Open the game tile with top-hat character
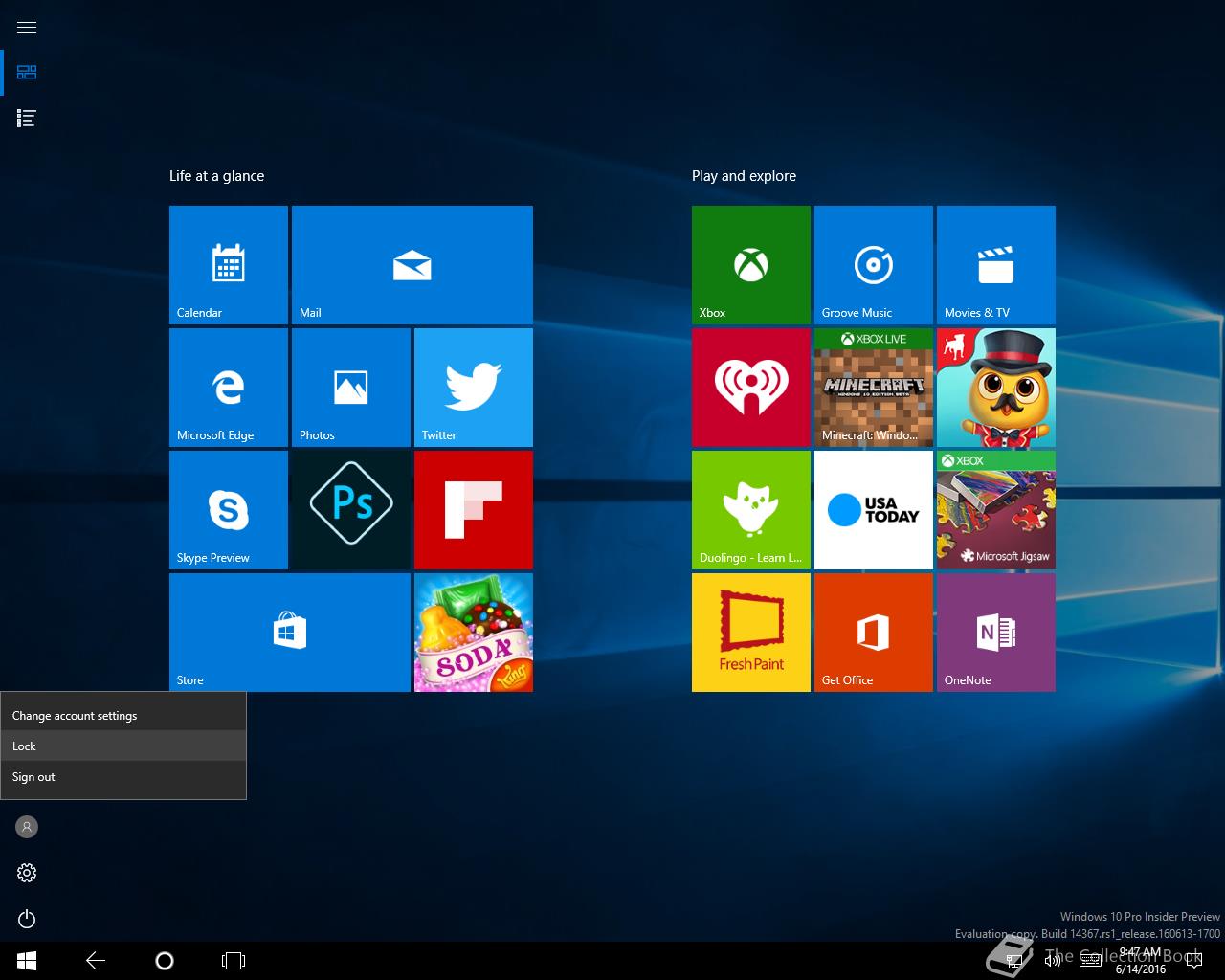The image size is (1225, 980). (996, 388)
